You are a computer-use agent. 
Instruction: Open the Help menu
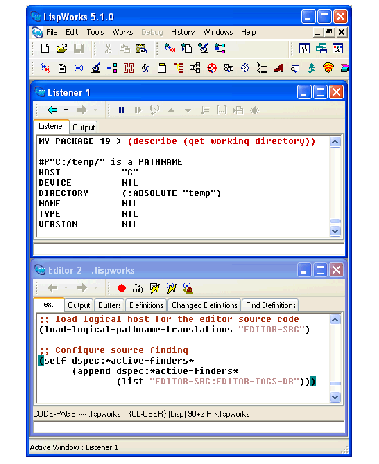[249, 32]
